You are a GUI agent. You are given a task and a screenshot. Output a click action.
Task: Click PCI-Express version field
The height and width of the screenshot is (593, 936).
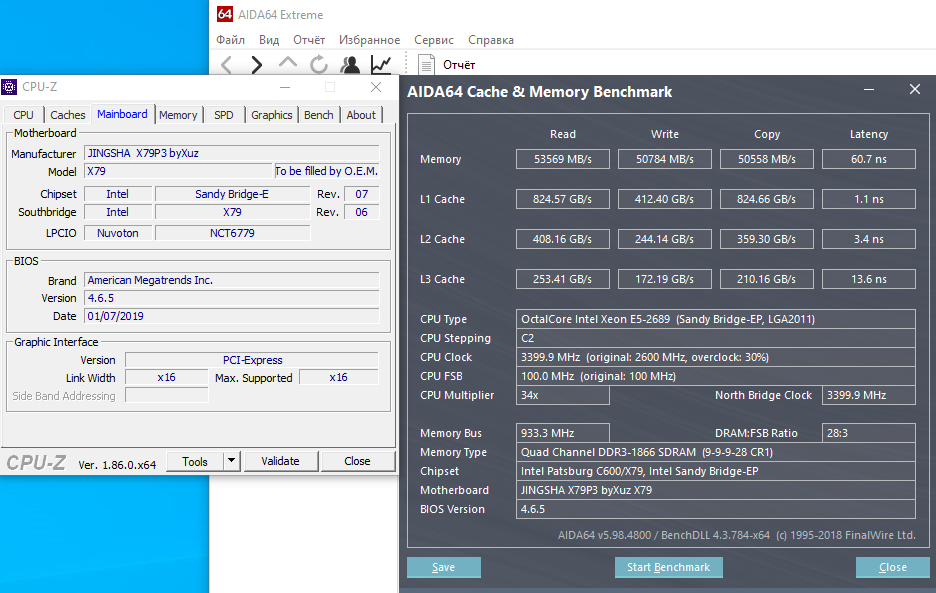click(252, 360)
